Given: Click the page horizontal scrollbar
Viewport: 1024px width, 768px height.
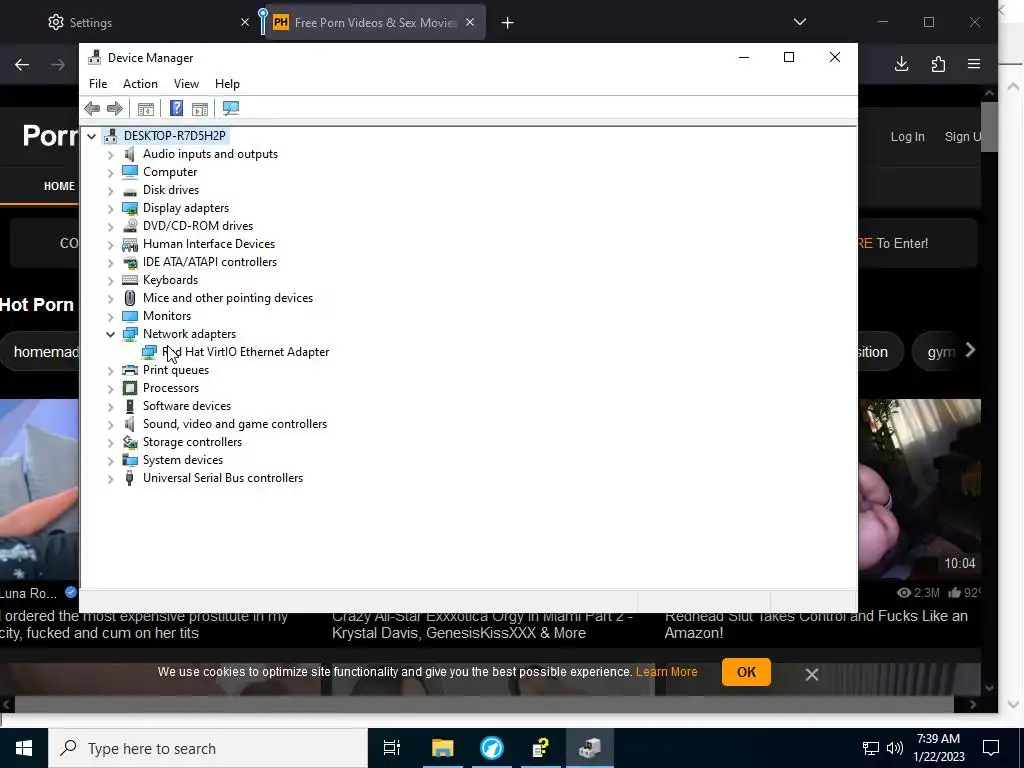Looking at the screenshot, I should tap(484, 704).
